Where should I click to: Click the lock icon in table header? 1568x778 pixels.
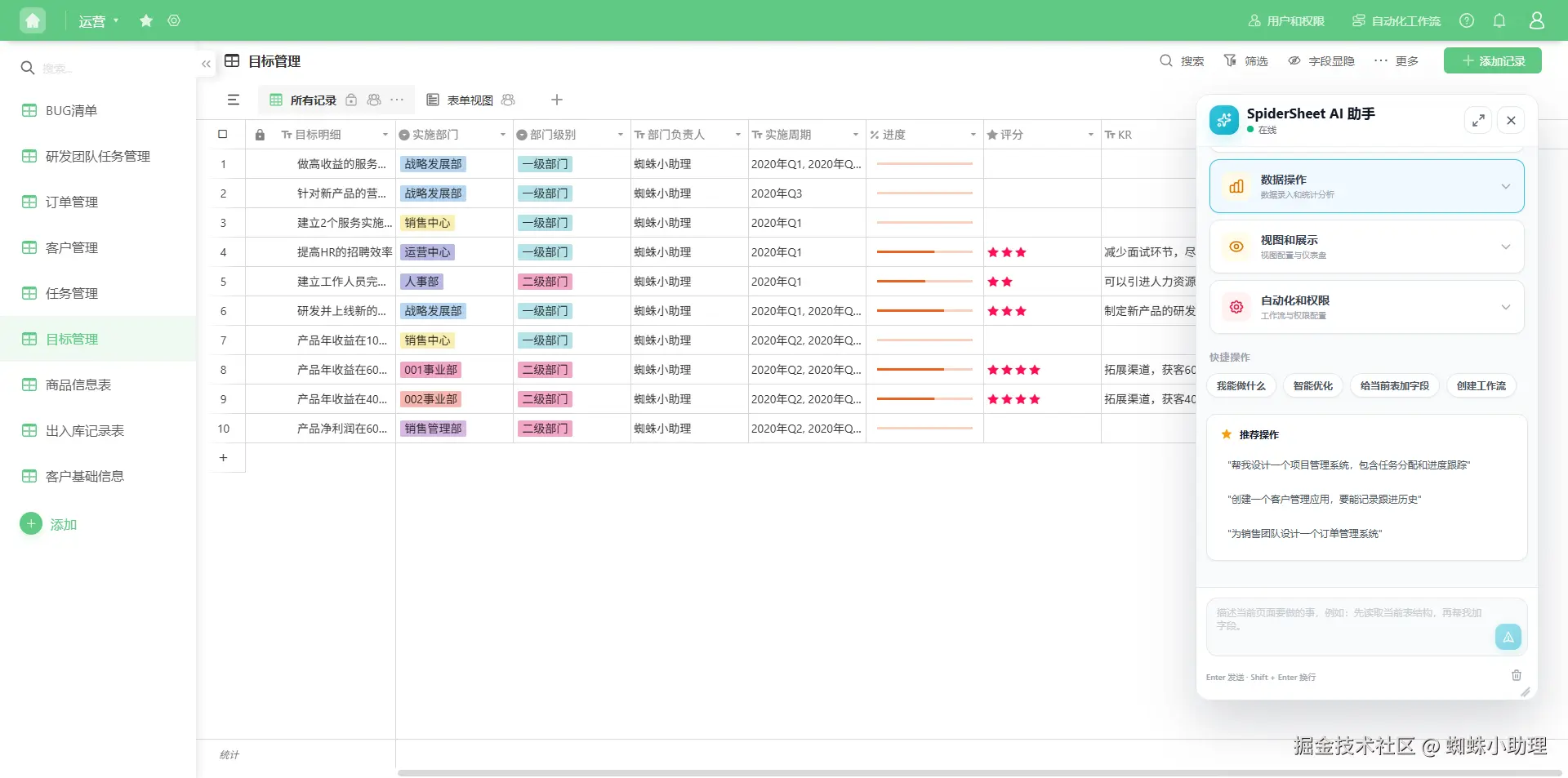pyautogui.click(x=260, y=135)
